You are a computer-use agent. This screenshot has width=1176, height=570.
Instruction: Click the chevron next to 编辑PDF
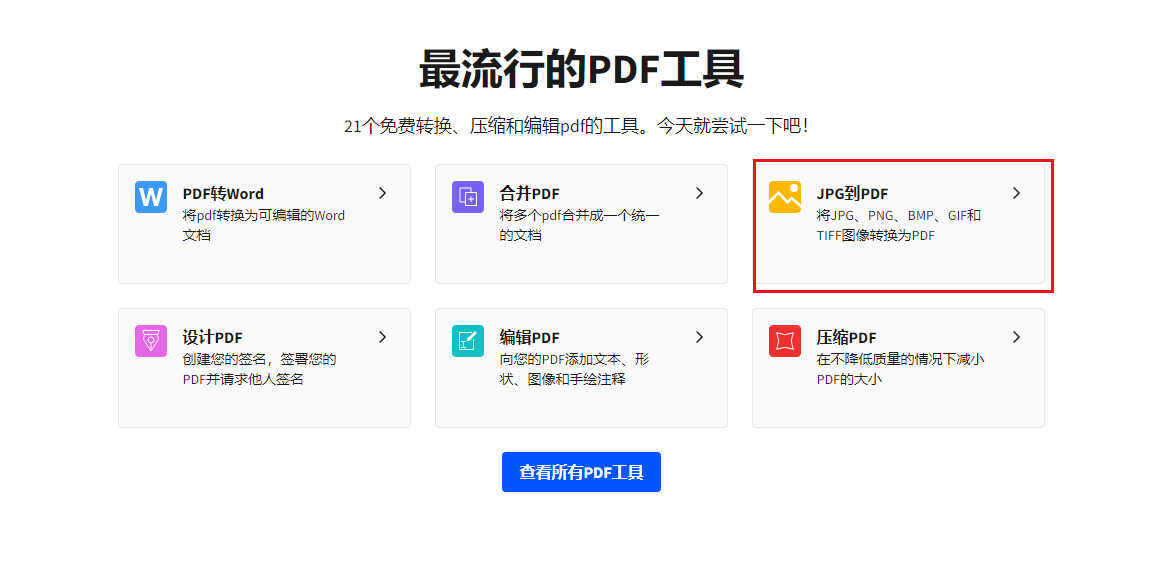pyautogui.click(x=699, y=337)
